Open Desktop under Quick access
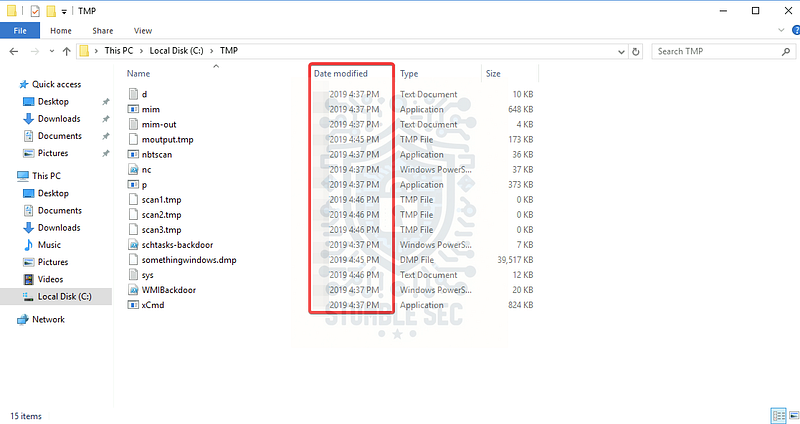Viewport: 800px width, 424px height. (x=53, y=102)
